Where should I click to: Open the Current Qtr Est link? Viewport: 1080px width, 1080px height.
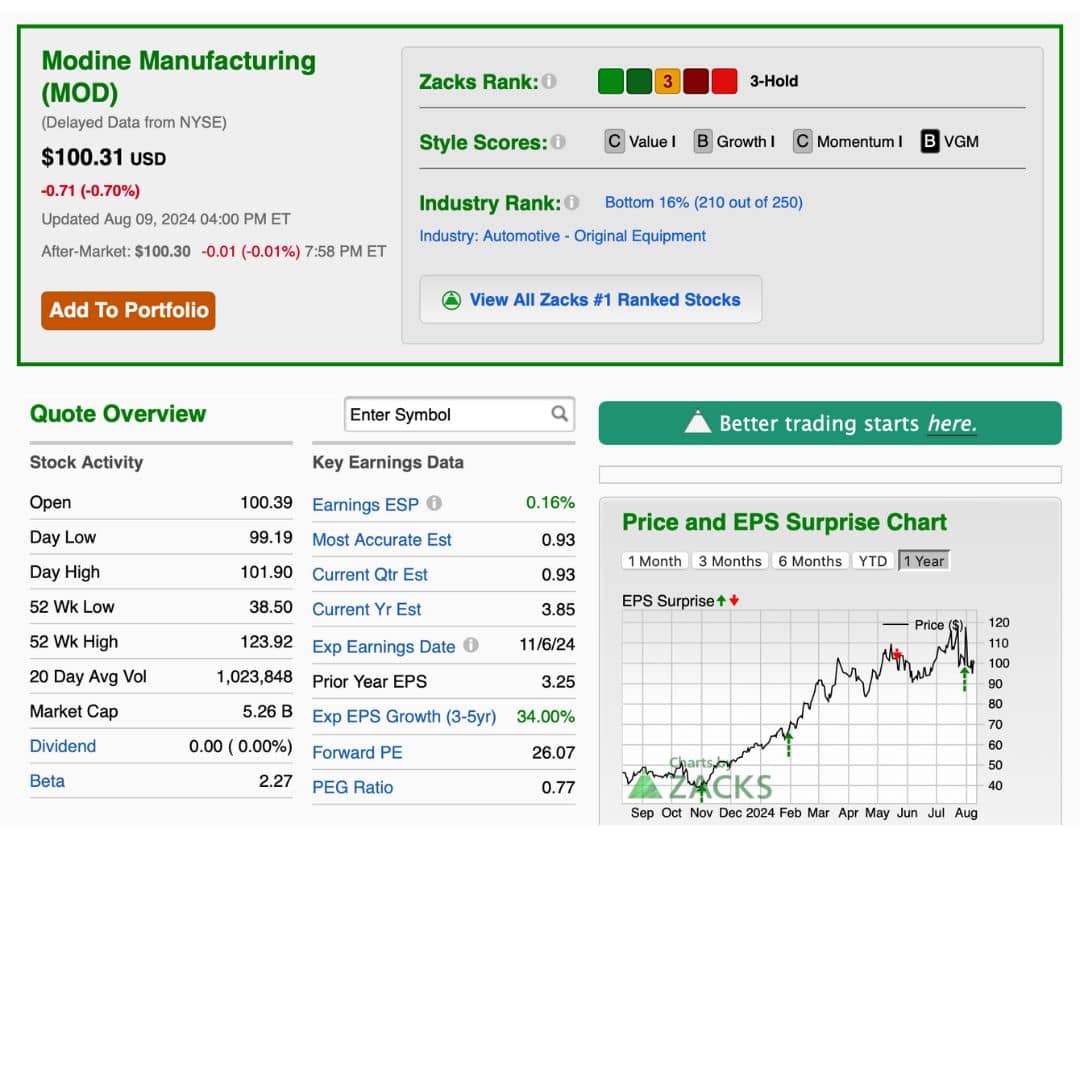370,574
